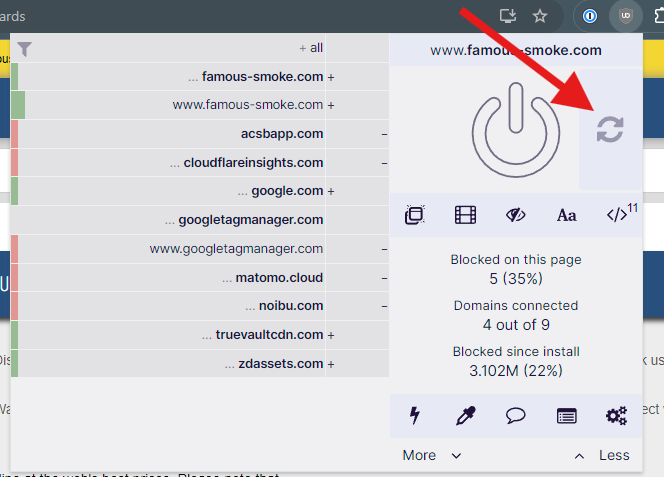Toggle block remote fonts Aa icon
Image resolution: width=664 pixels, height=477 pixels.
(566, 215)
